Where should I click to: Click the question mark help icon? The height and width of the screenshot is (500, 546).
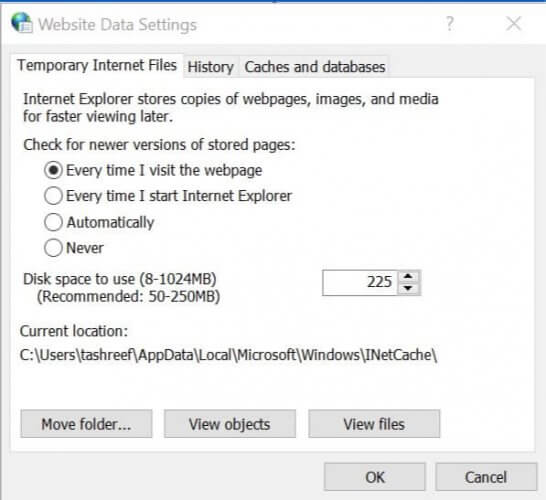pyautogui.click(x=450, y=24)
